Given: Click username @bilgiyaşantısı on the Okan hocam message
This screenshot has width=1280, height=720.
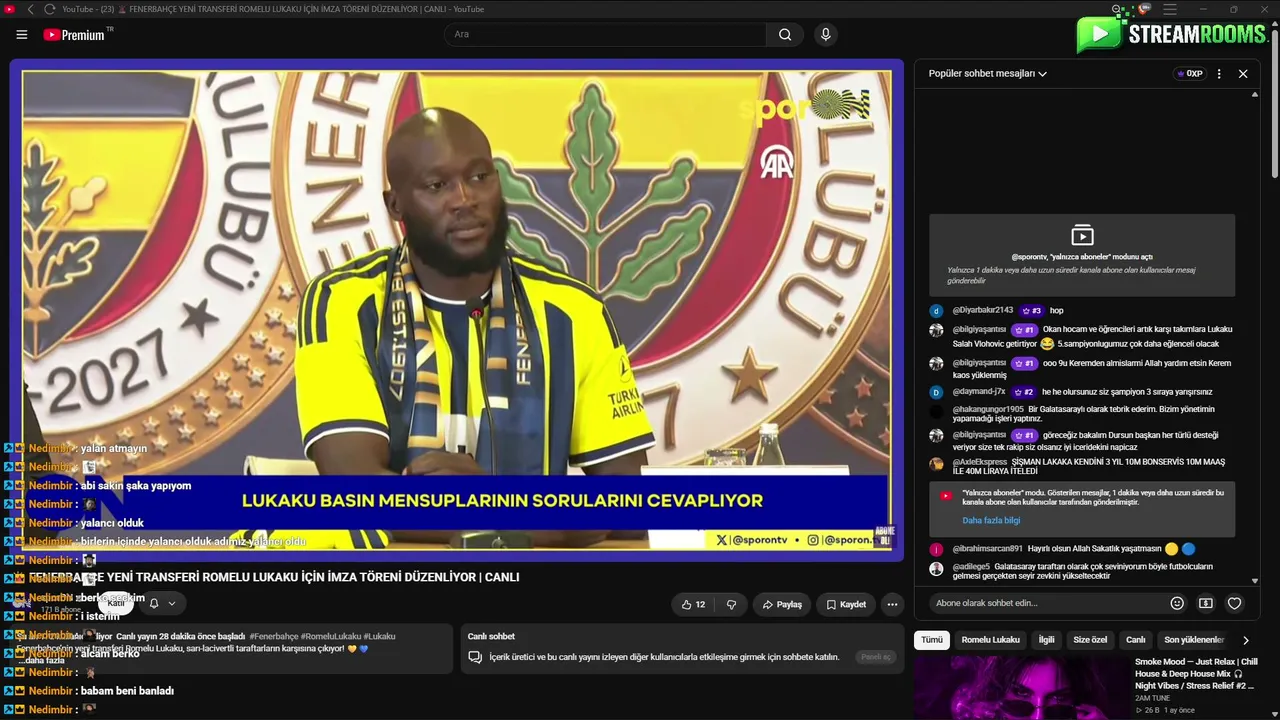Looking at the screenshot, I should [979, 329].
